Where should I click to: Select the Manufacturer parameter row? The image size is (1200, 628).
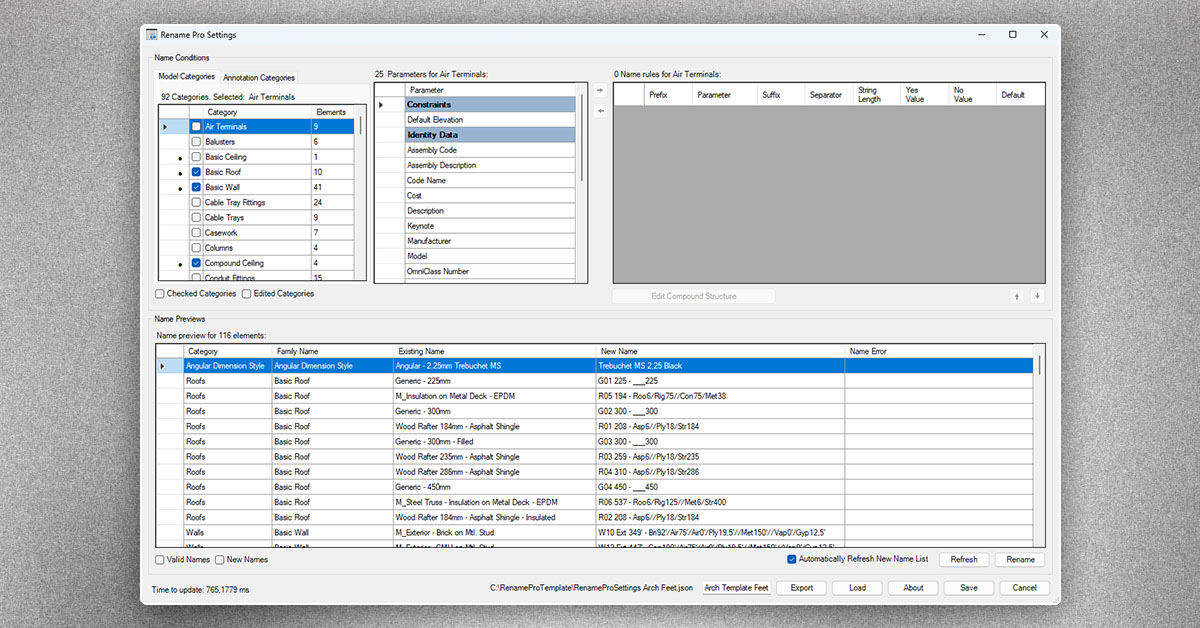[x=476, y=241]
